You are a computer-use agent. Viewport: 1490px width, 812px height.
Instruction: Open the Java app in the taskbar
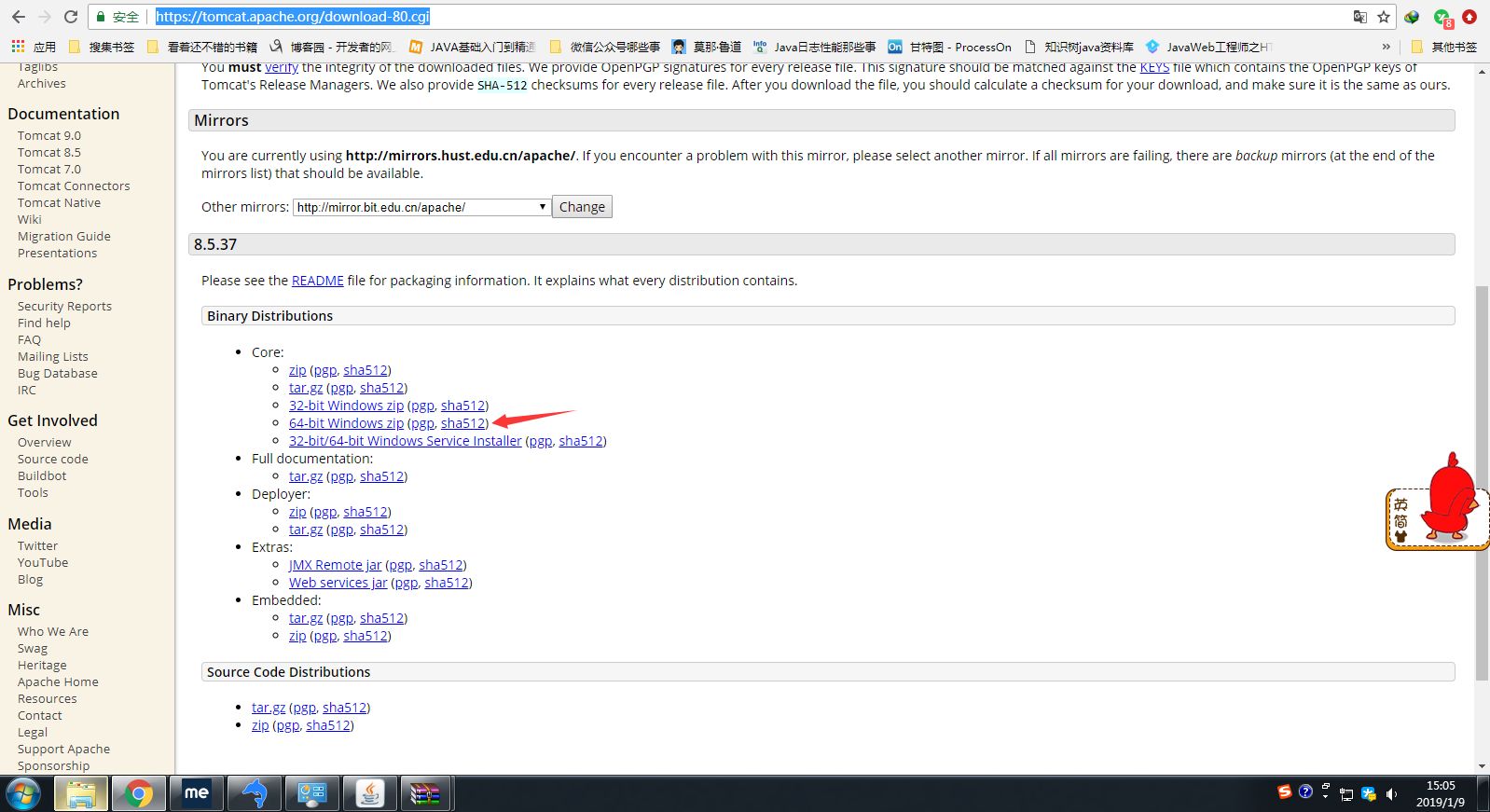click(x=369, y=794)
